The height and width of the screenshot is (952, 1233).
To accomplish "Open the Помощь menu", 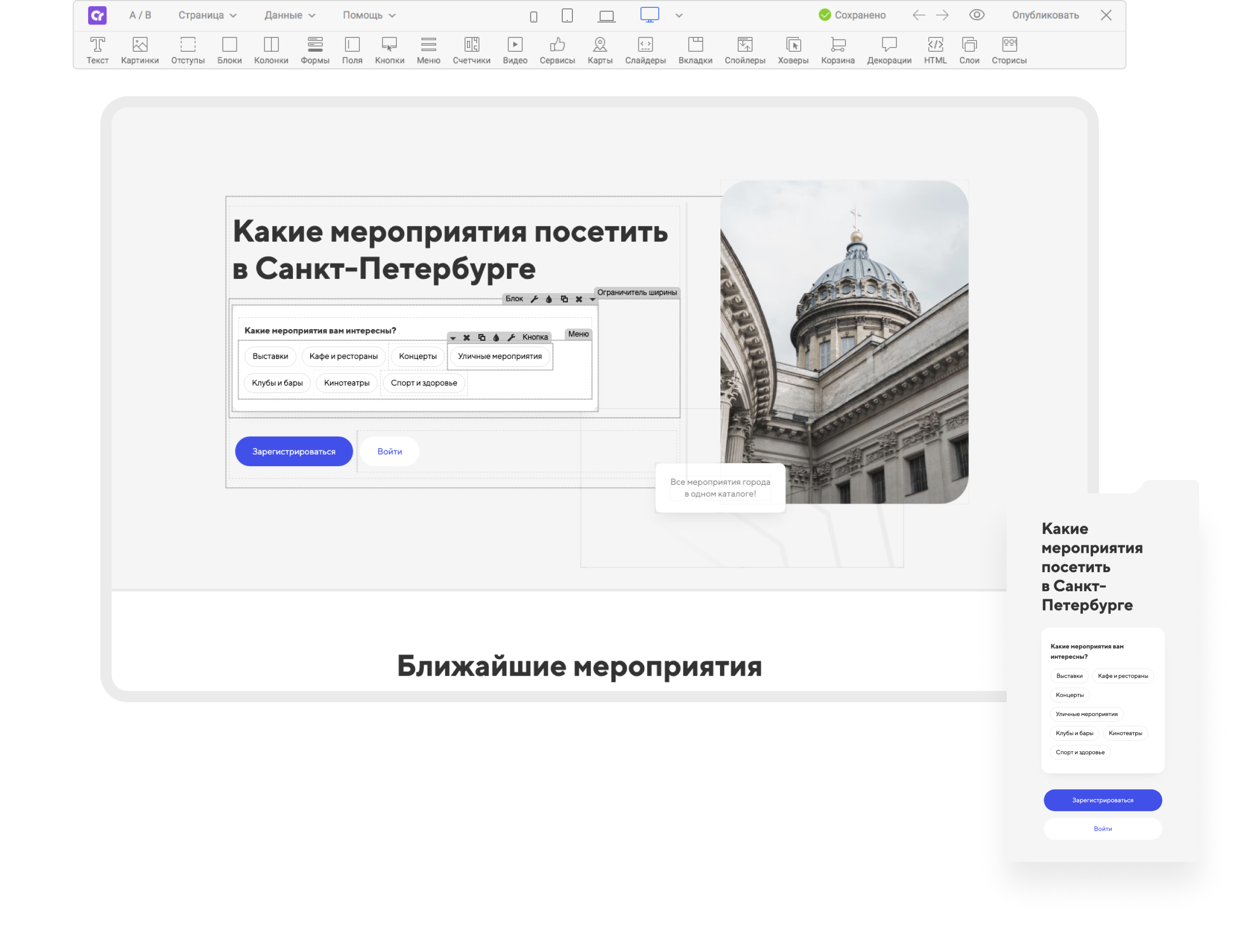I will (x=369, y=15).
